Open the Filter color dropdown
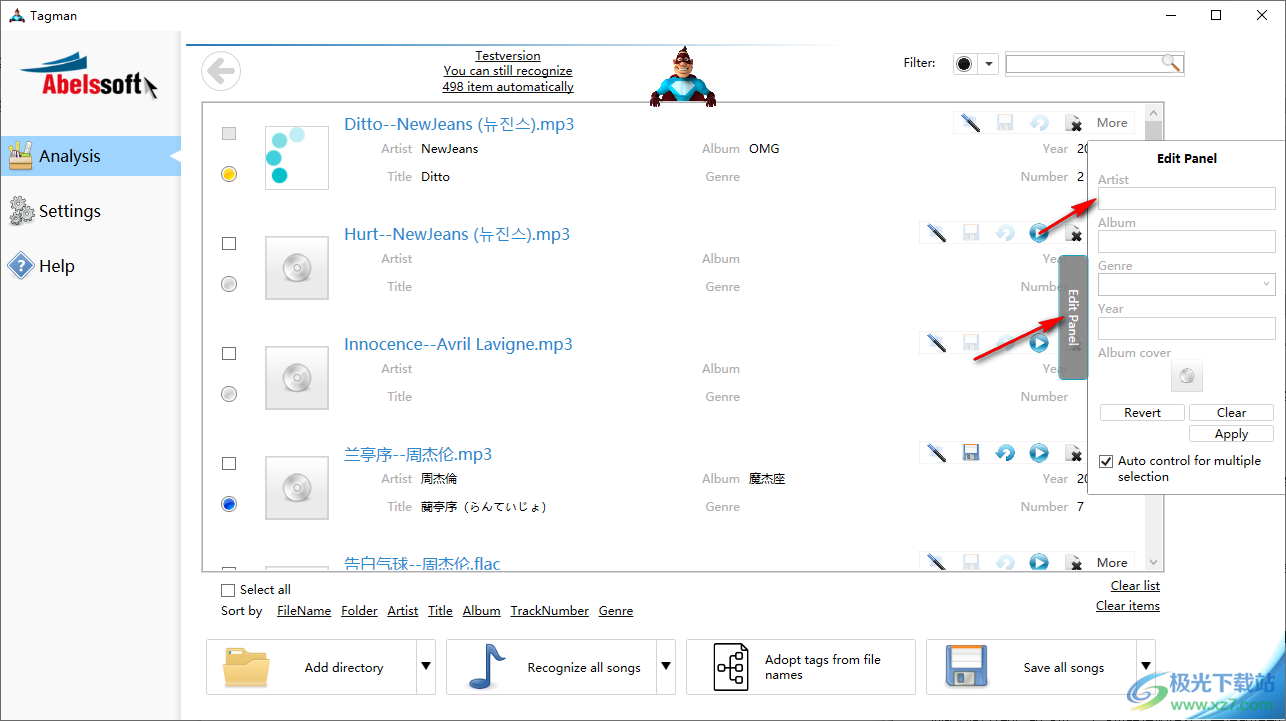 coord(987,62)
